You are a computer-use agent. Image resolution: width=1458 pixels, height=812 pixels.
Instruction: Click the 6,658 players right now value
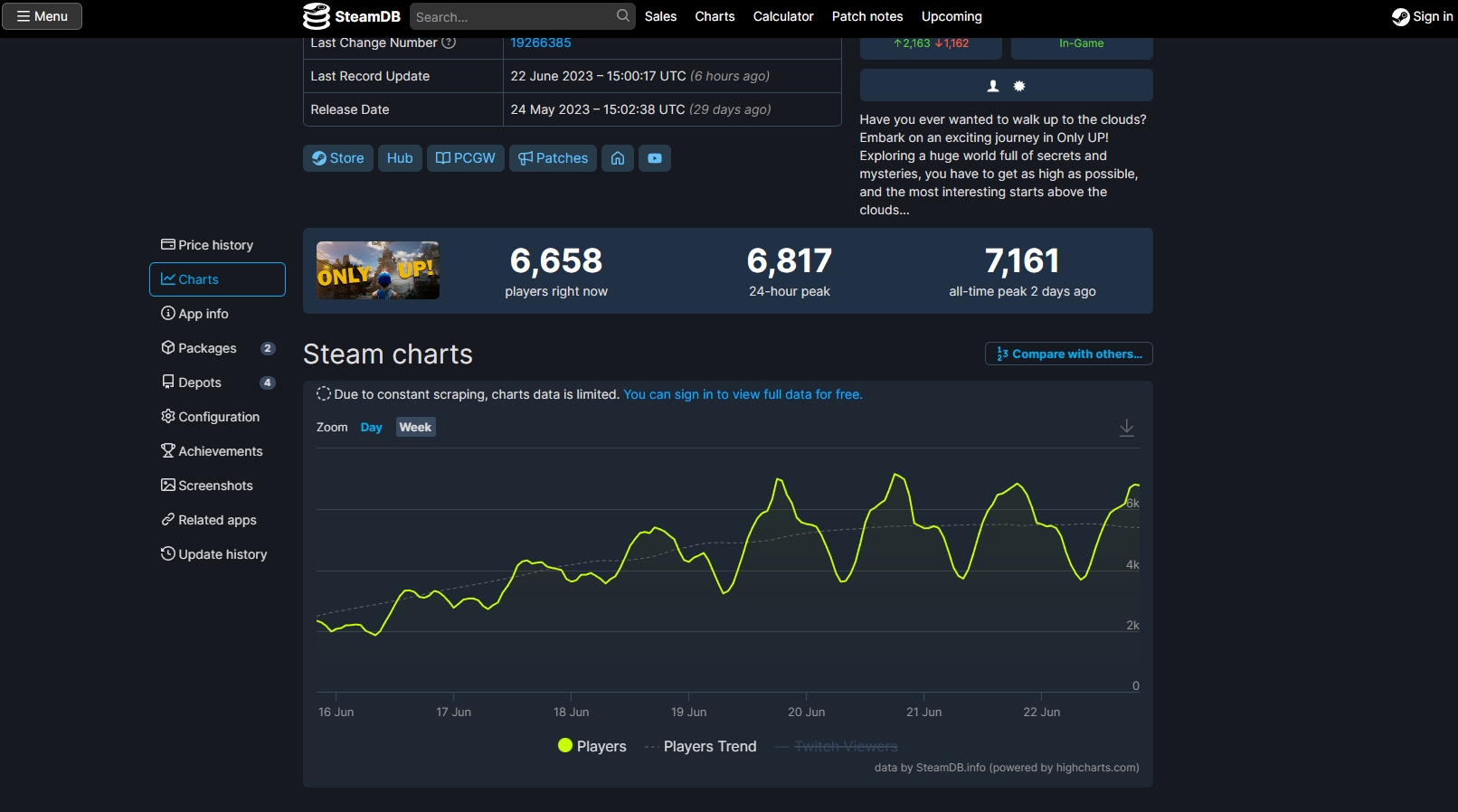556,260
